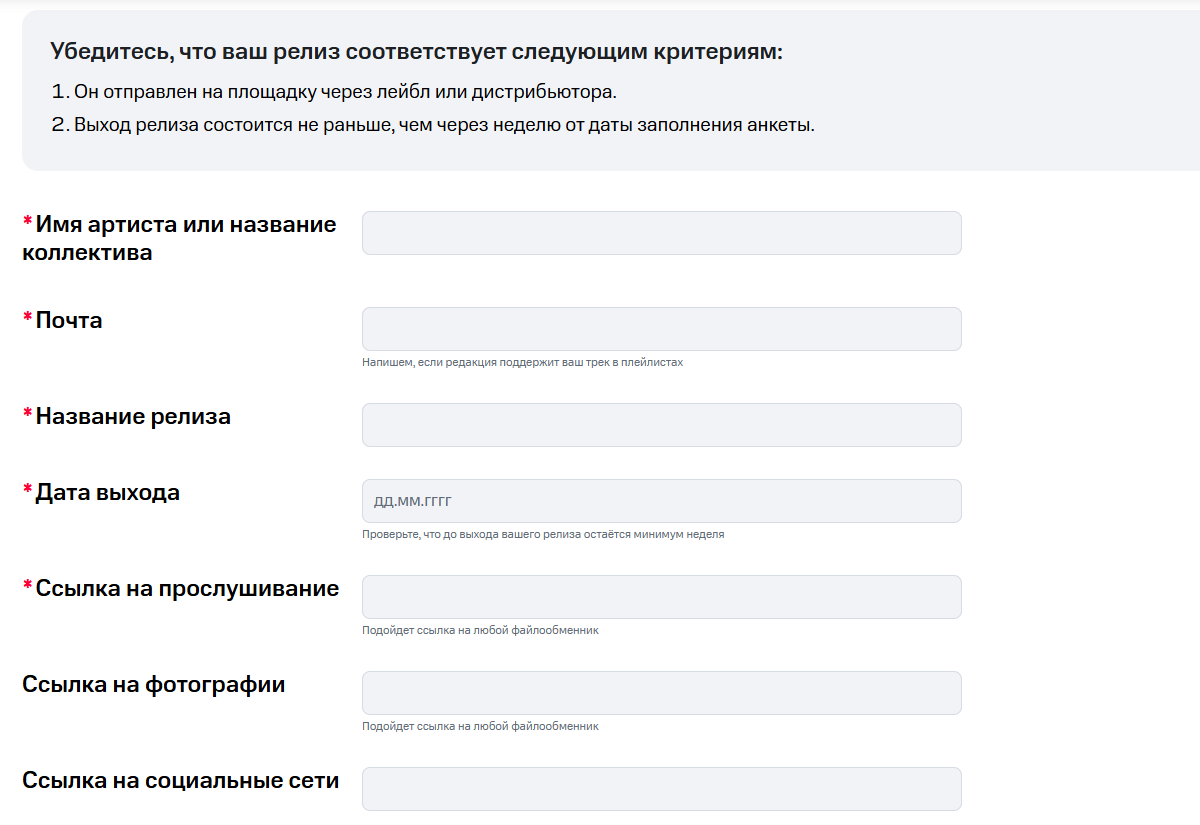Click the Ссылка на прослушивание input field
This screenshot has width=1200, height=825.
[x=661, y=597]
